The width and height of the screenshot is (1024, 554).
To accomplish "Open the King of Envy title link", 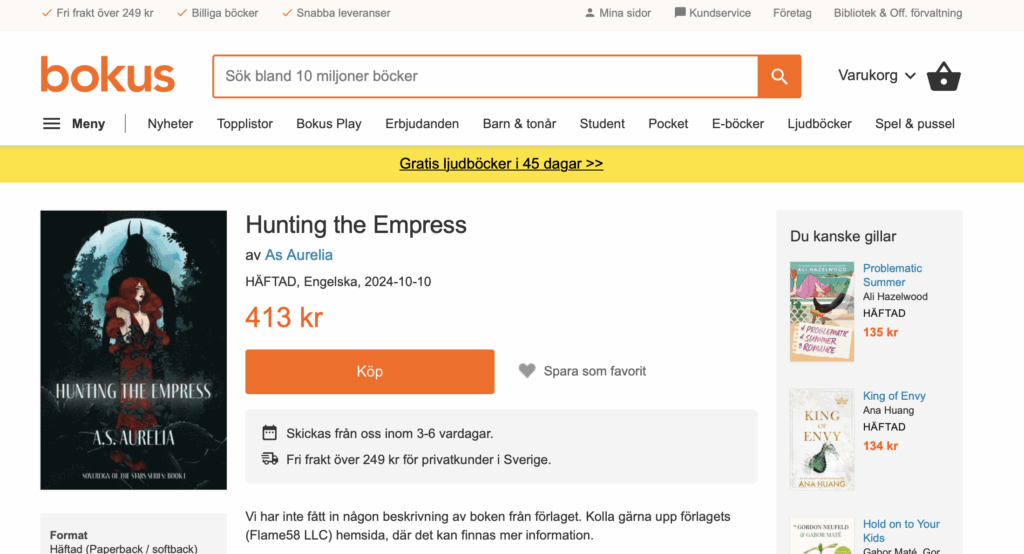I will pos(894,396).
